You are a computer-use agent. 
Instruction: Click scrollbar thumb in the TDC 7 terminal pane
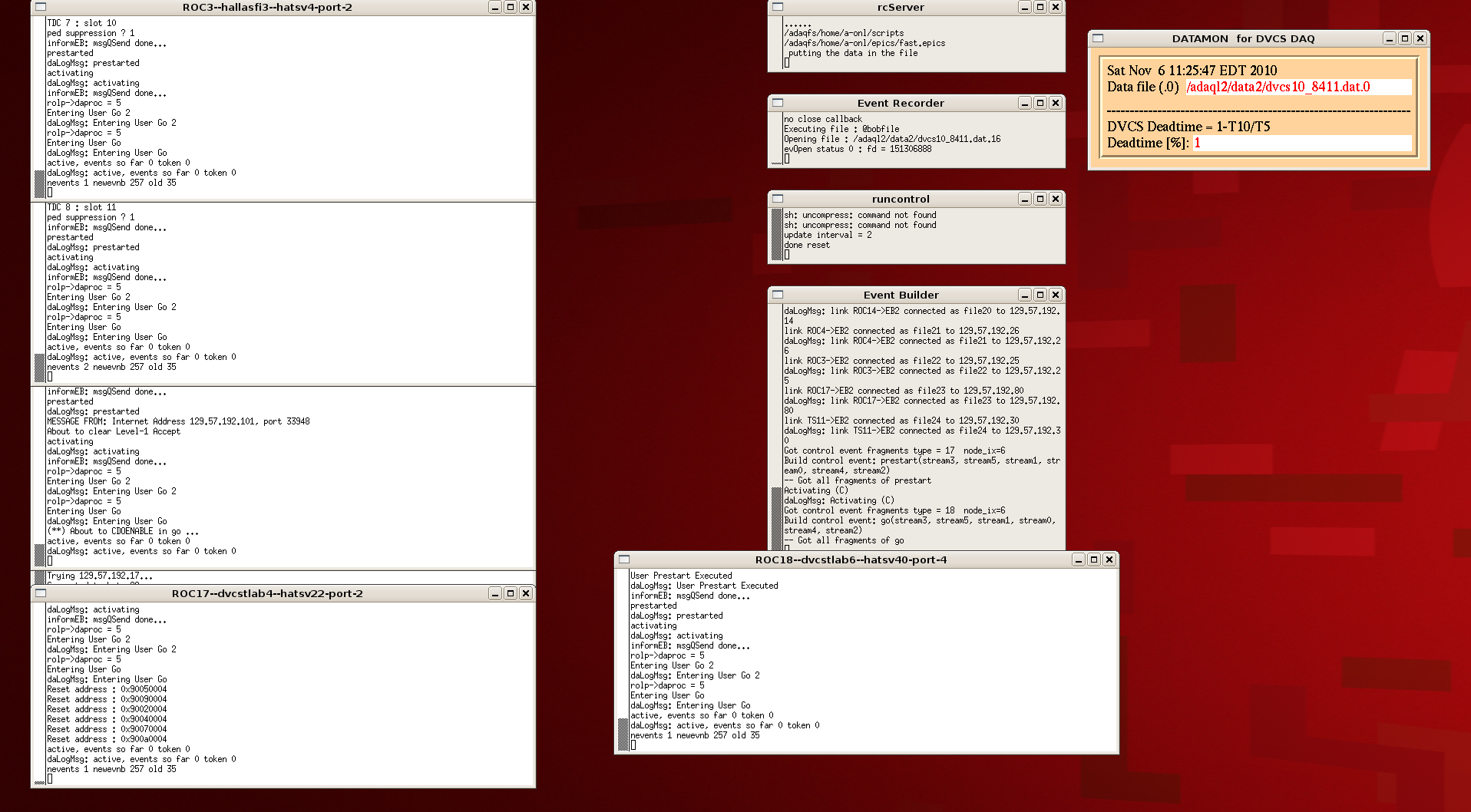[x=40, y=184]
